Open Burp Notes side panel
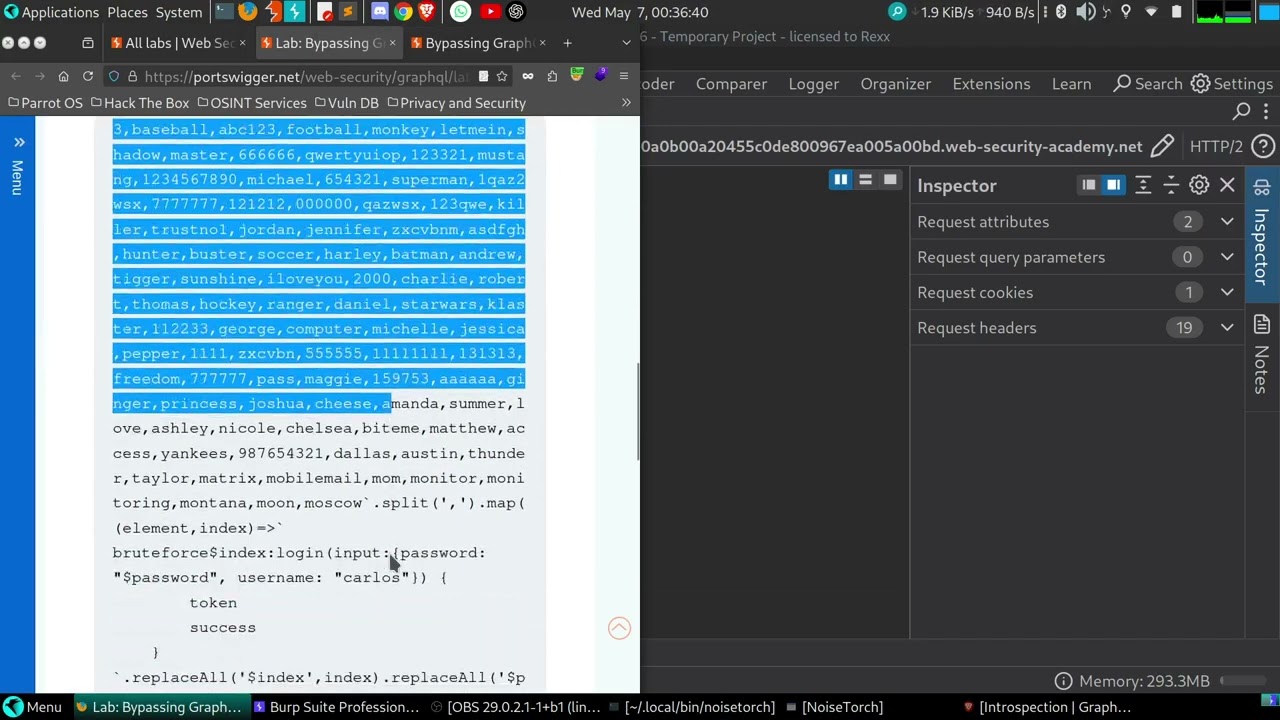This screenshot has height=720, width=1280. [x=1262, y=353]
